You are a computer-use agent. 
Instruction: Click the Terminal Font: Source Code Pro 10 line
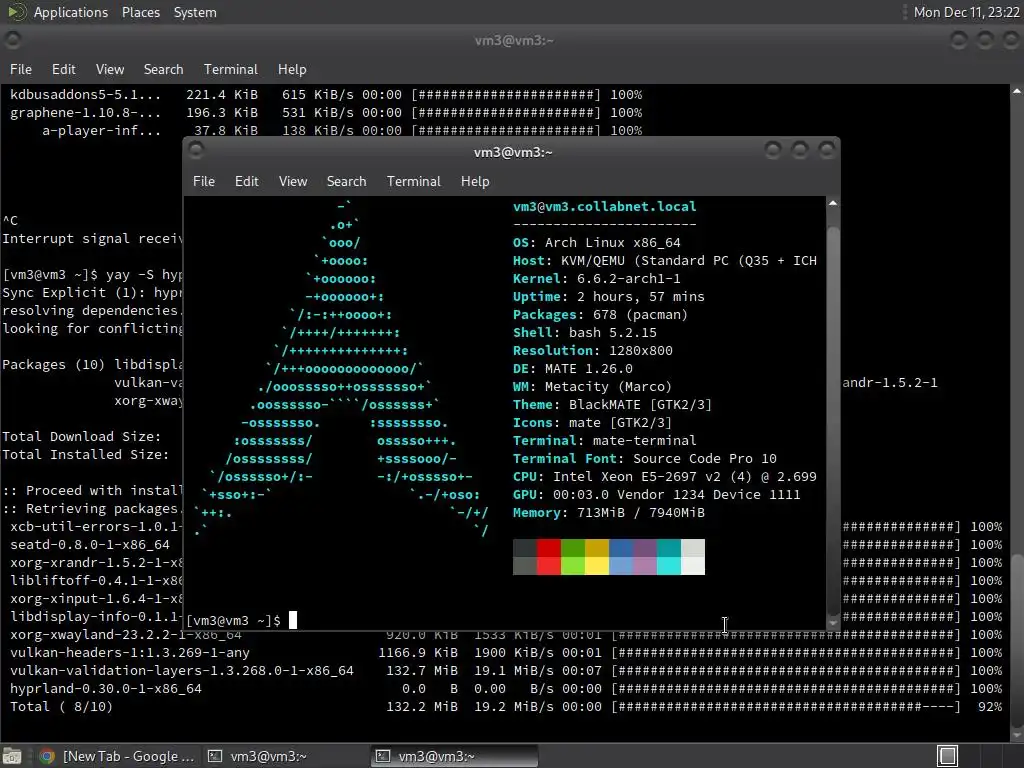(x=645, y=458)
